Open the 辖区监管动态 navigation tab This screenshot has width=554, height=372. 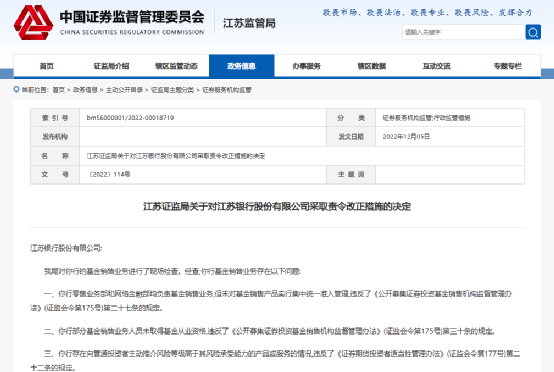[176, 66]
